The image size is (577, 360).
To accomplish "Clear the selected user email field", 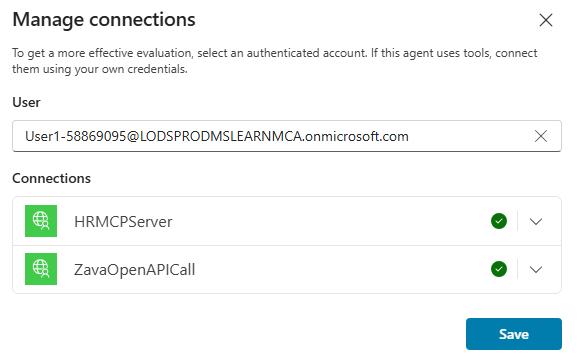I will [x=541, y=136].
